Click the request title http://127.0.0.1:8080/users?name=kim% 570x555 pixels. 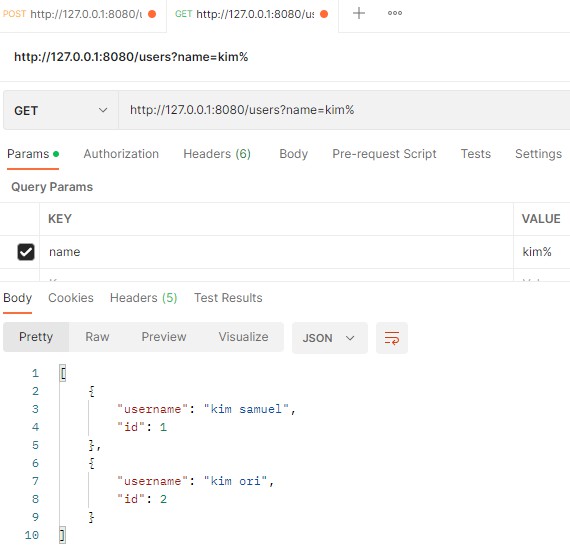pos(131,57)
